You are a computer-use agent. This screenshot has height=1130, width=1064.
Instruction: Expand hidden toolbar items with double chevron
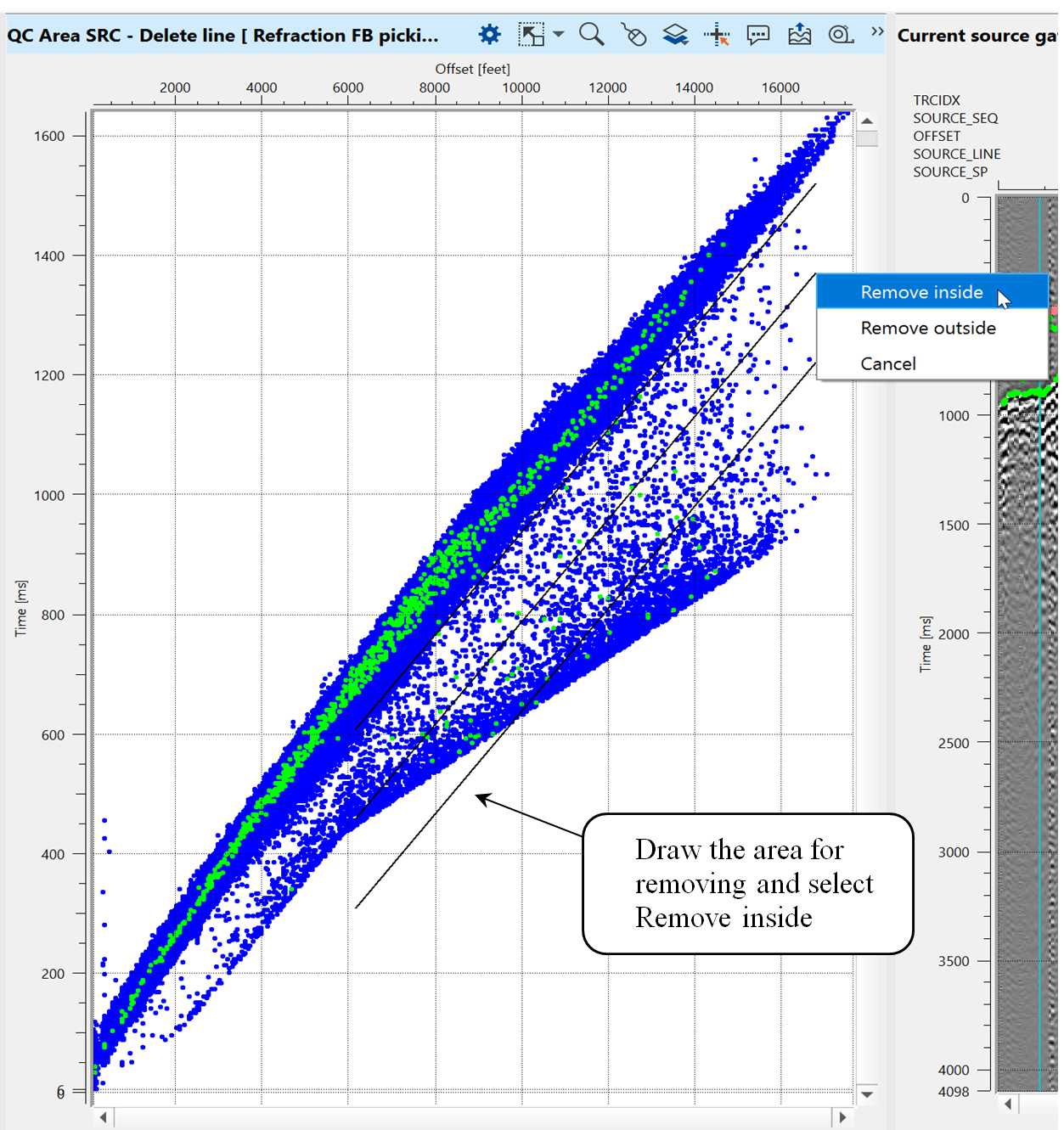pyautogui.click(x=877, y=32)
